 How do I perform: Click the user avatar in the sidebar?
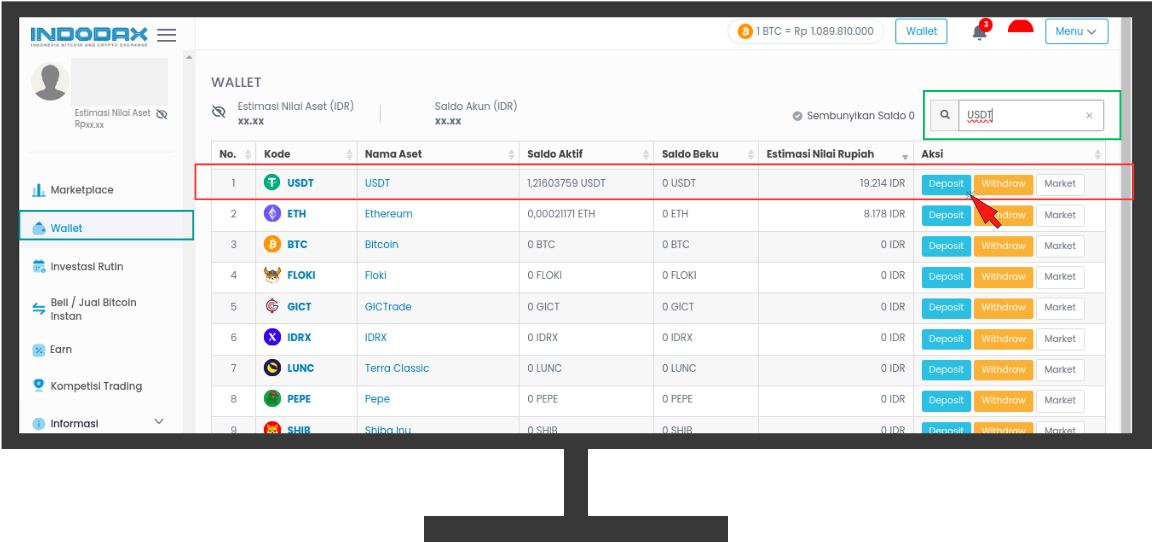pos(50,82)
